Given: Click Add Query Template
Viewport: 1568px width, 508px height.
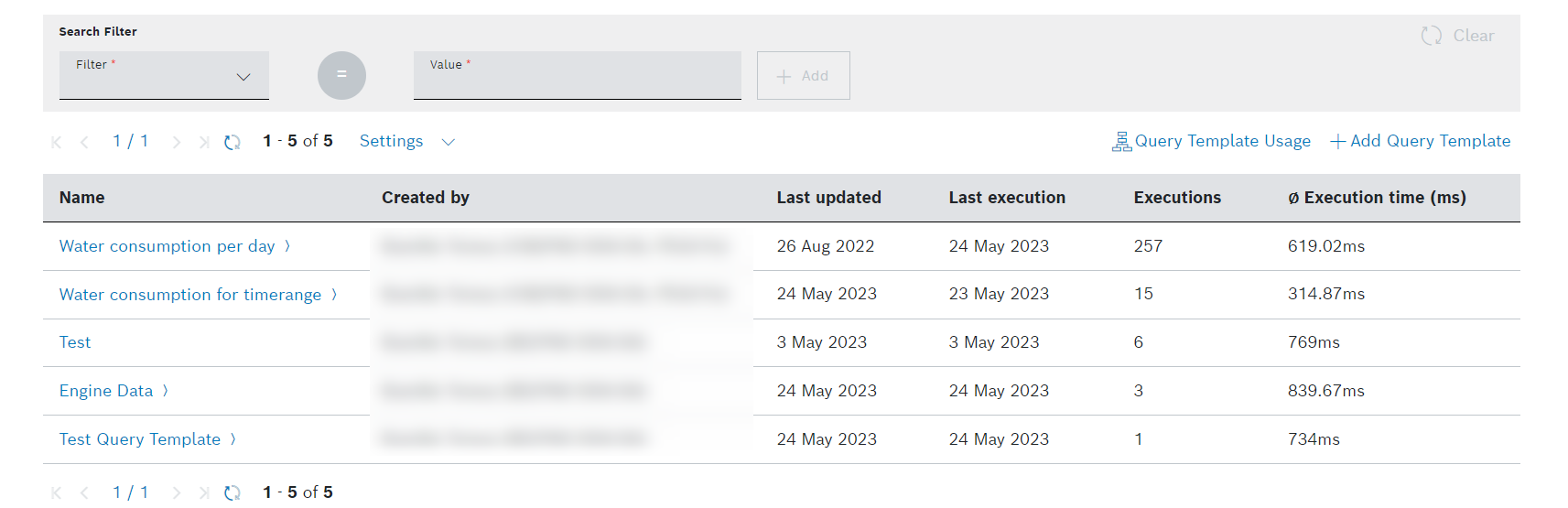Looking at the screenshot, I should (x=1420, y=141).
